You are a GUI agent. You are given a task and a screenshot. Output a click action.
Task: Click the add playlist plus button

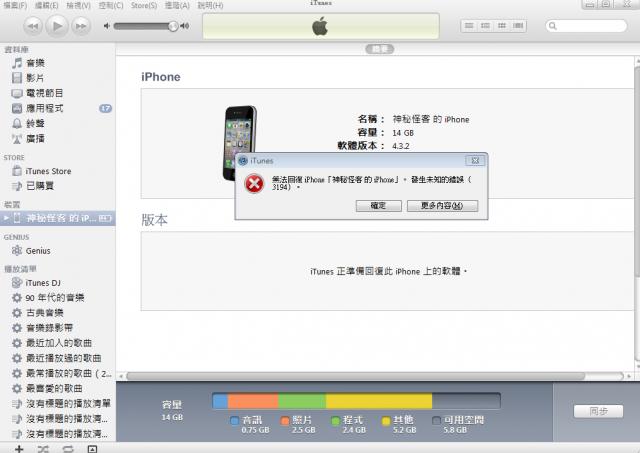point(19,449)
